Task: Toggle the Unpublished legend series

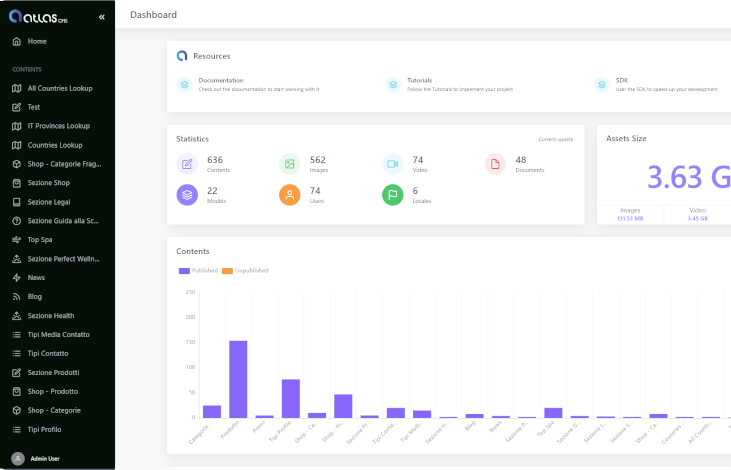Action: tap(244, 271)
